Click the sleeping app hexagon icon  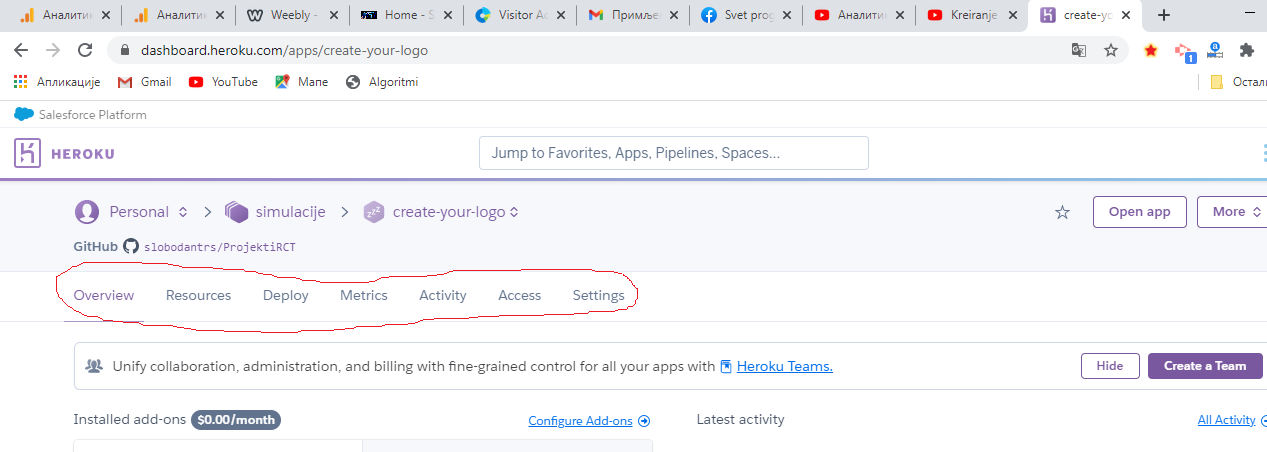(374, 212)
